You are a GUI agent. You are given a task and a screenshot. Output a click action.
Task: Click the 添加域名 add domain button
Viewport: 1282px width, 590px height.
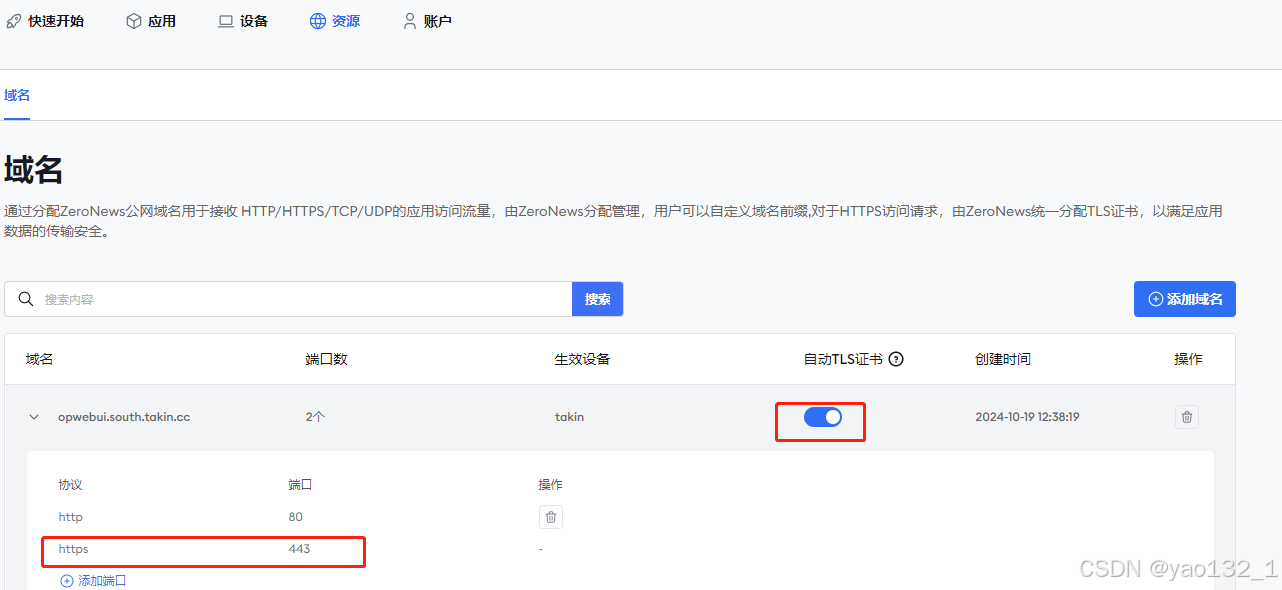tap(1184, 299)
